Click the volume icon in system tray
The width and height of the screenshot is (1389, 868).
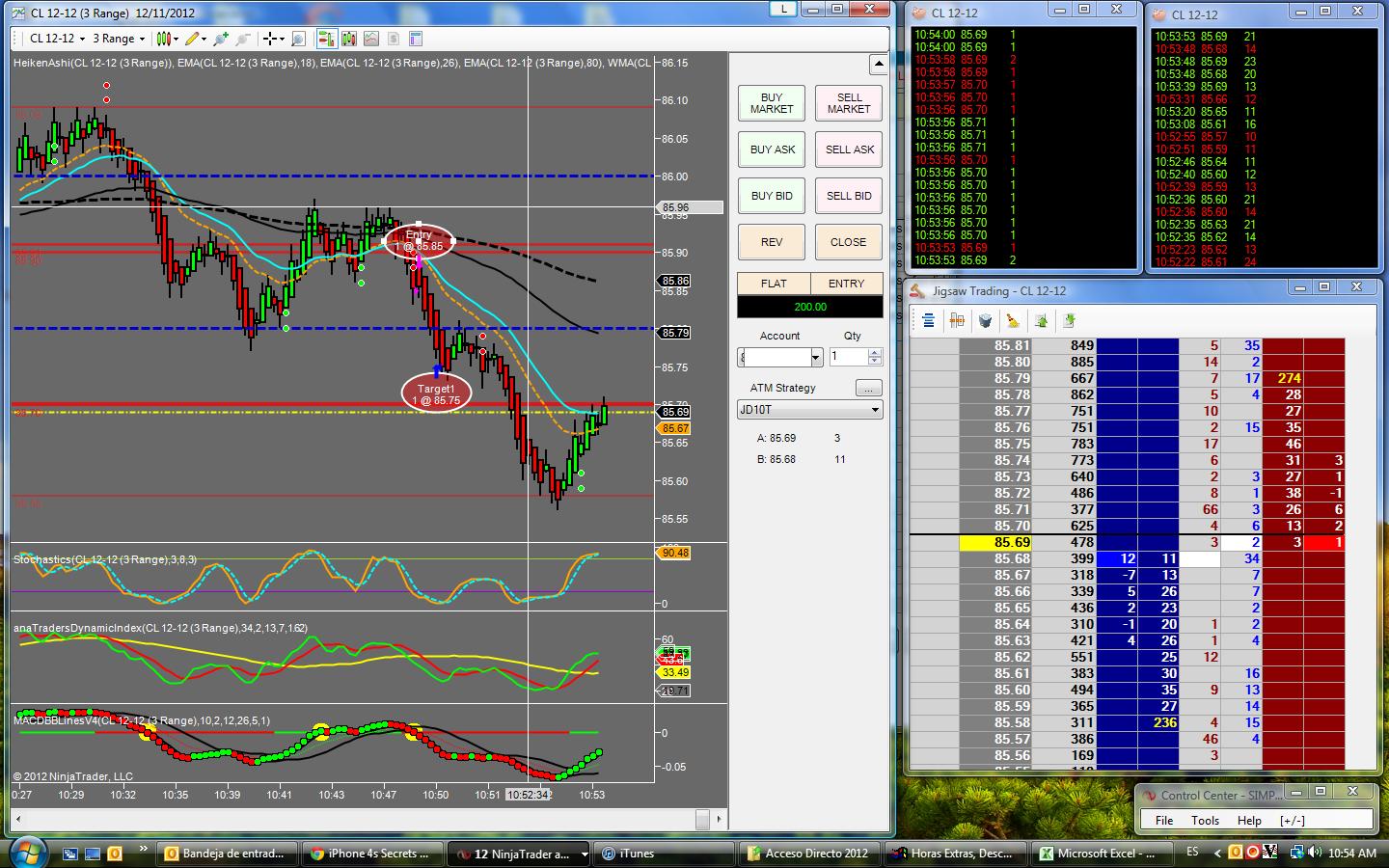pos(1316,853)
